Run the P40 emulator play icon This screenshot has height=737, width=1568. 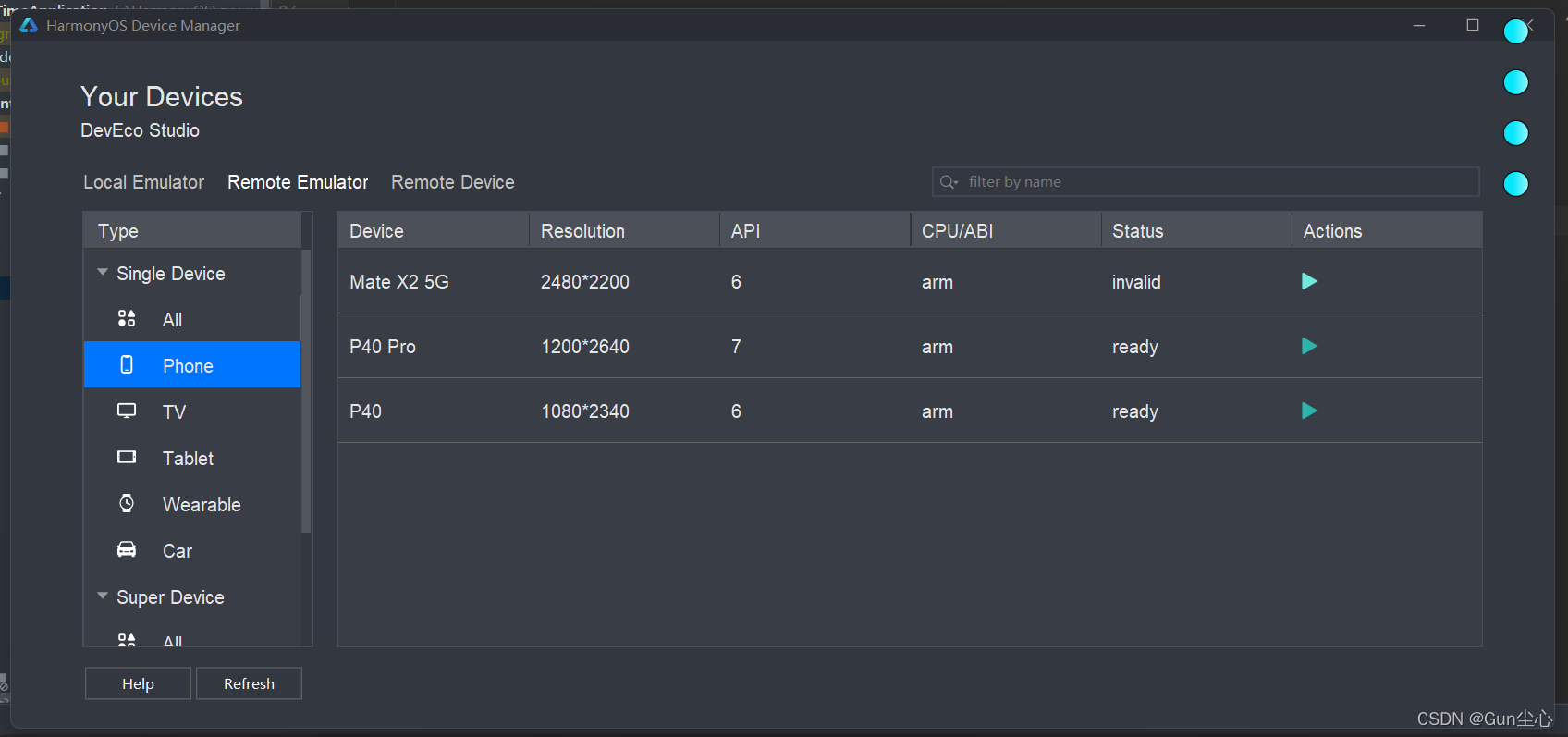[1308, 411]
